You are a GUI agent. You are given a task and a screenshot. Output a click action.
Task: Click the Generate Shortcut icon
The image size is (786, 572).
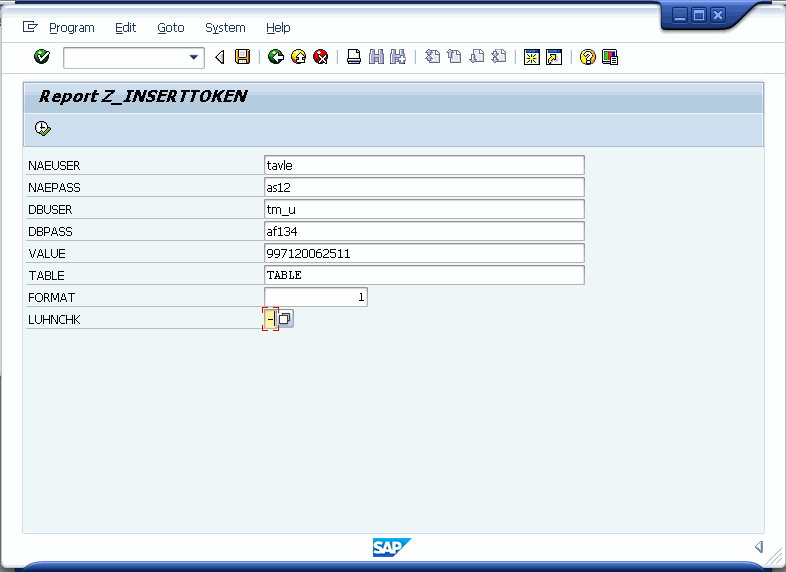click(554, 58)
